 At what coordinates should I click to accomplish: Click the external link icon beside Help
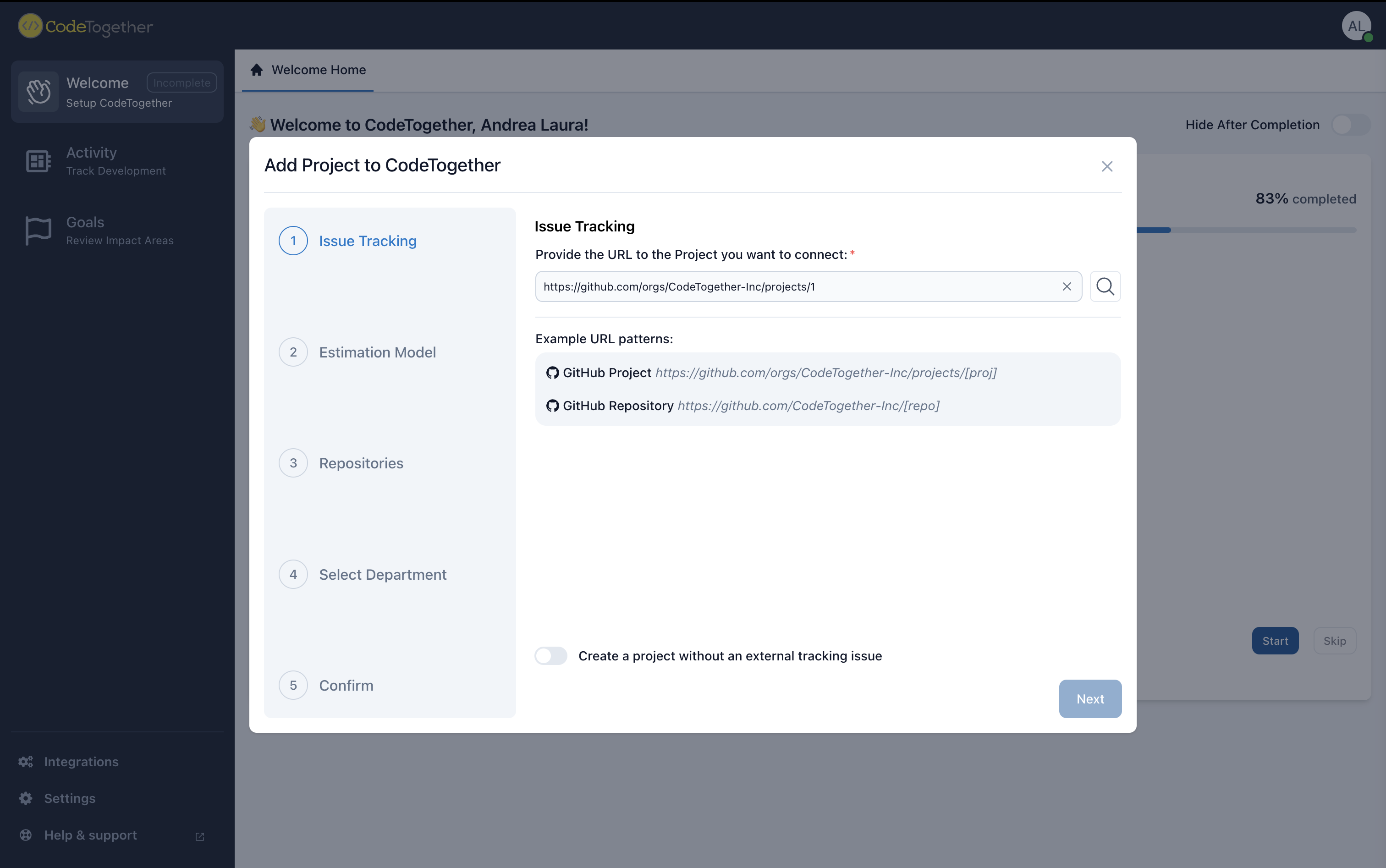pyautogui.click(x=200, y=837)
